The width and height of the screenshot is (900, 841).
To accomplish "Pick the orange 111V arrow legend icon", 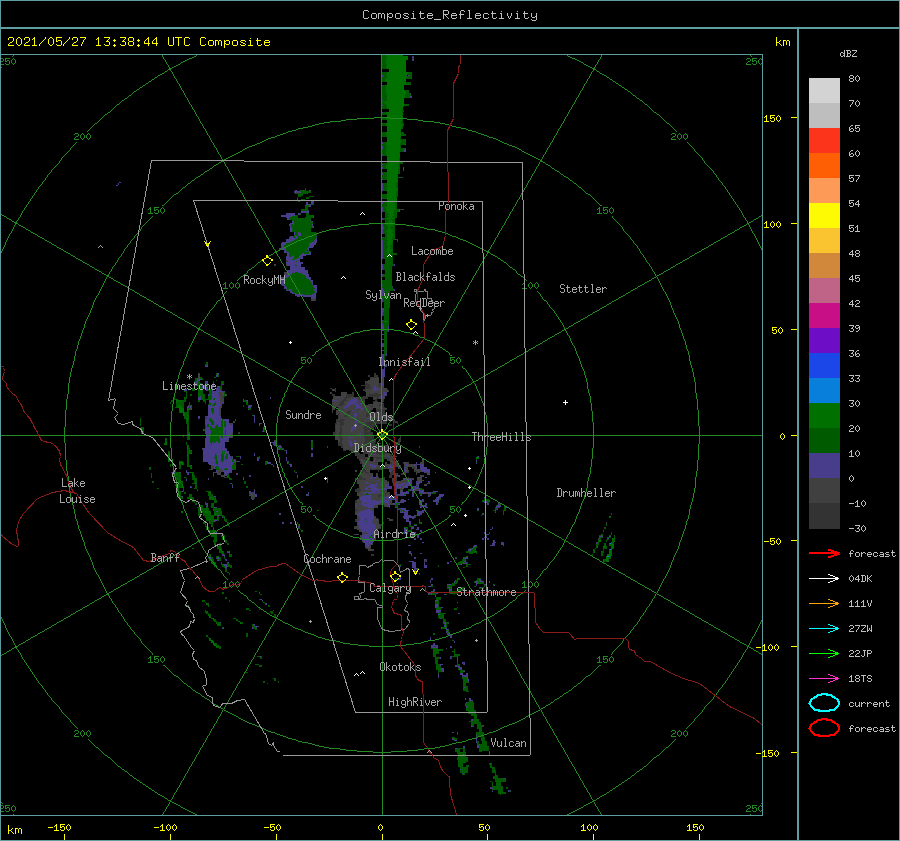I will click(824, 603).
